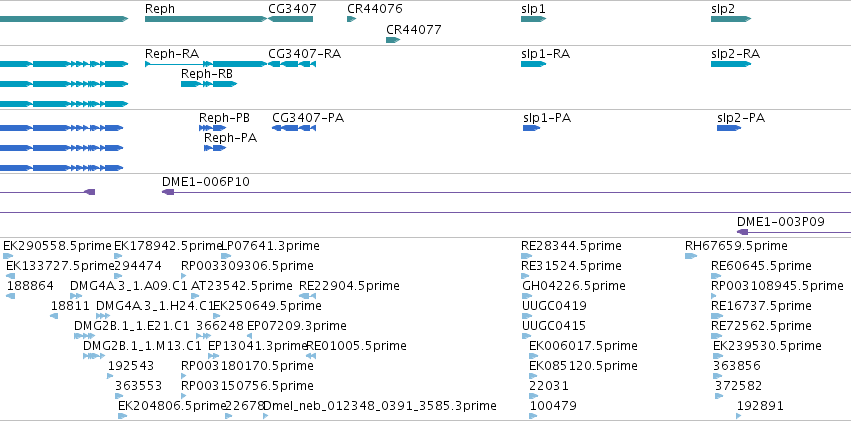Select the UUGC0419 EST arrow
The height and width of the screenshot is (421, 851).
click(x=525, y=316)
